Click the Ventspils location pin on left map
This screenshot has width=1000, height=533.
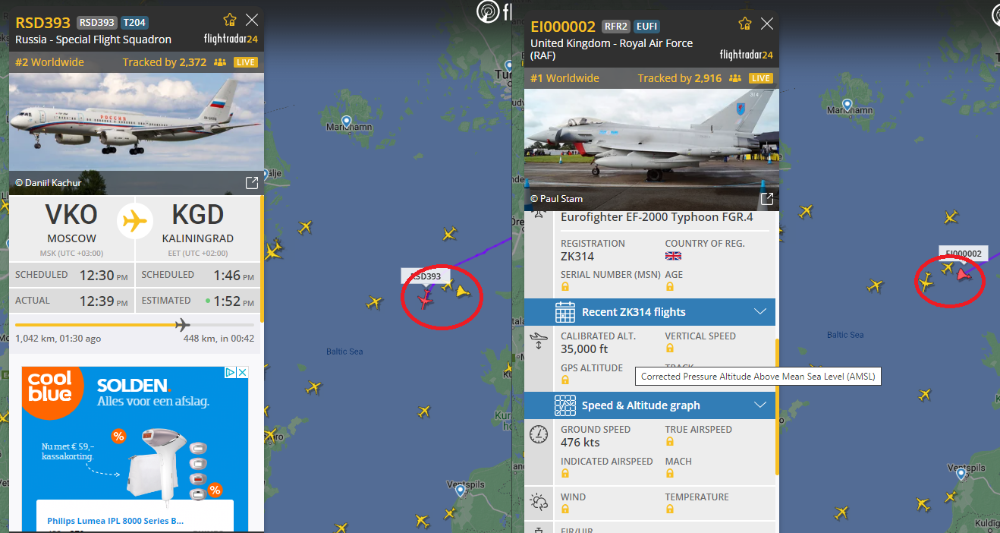pos(460,490)
